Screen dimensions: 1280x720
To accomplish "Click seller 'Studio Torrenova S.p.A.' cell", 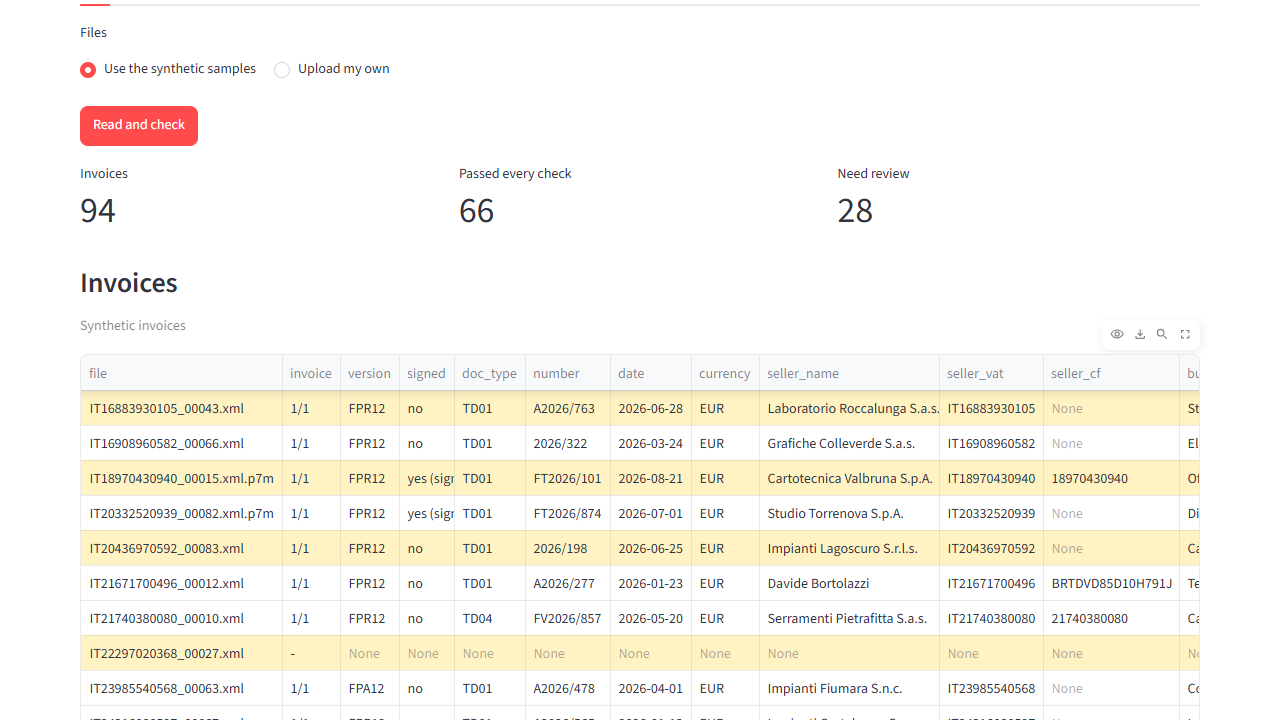I will pyautogui.click(x=849, y=513).
